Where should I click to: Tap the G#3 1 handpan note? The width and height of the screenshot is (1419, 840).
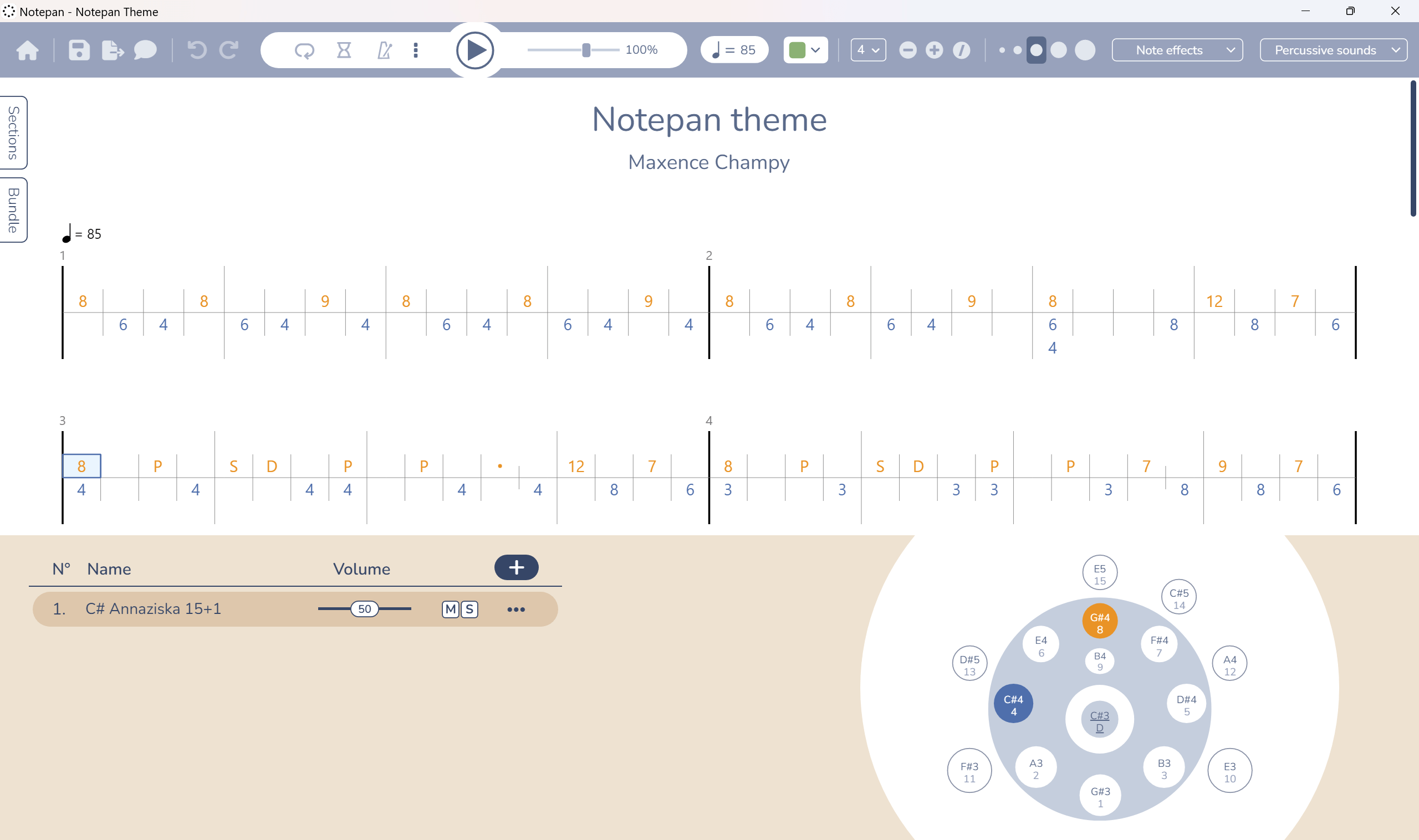[1100, 795]
